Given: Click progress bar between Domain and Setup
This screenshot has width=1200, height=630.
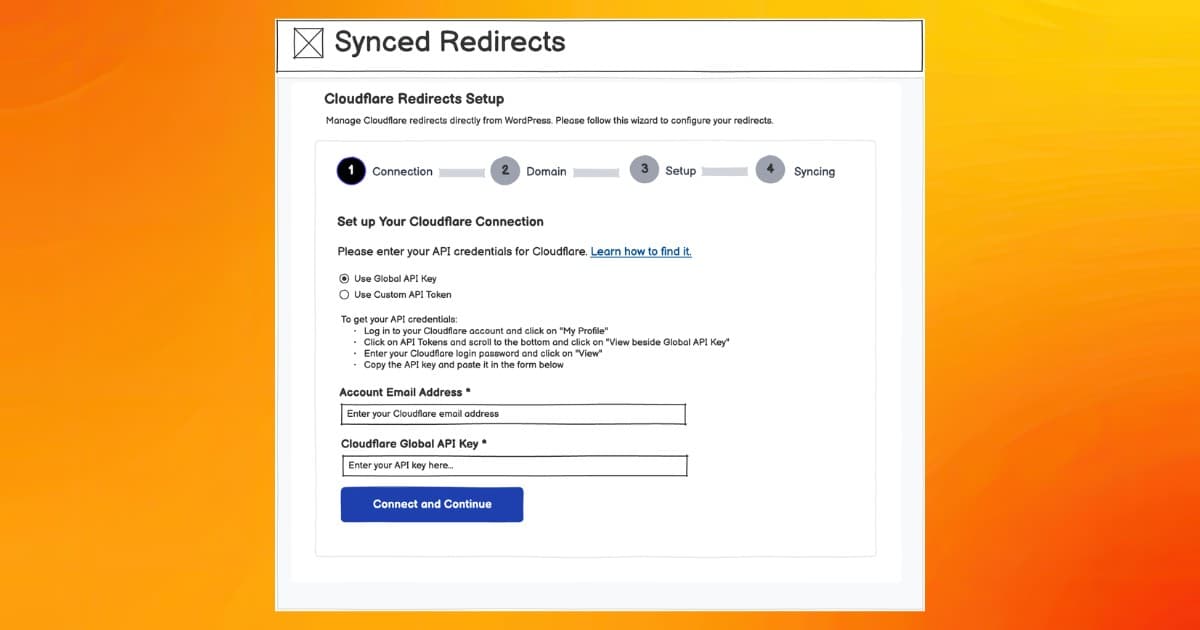Looking at the screenshot, I should point(596,173).
